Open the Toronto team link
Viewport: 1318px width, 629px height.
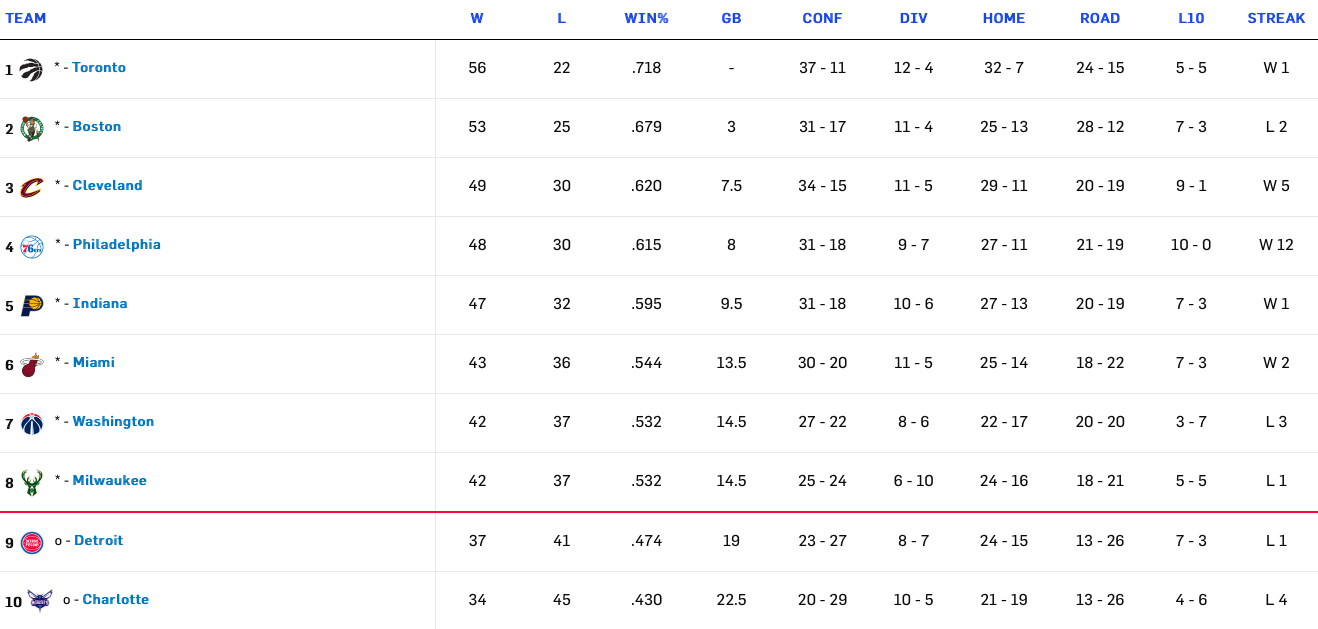click(99, 67)
